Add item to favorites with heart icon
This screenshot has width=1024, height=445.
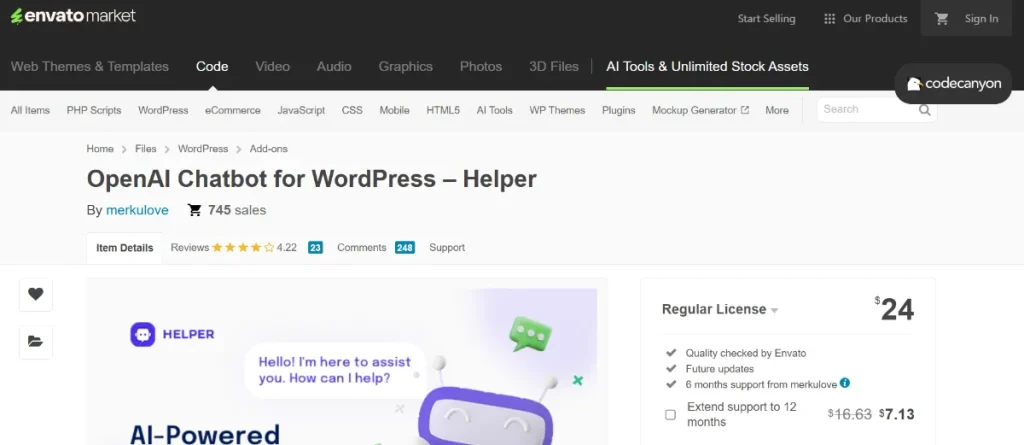36,295
